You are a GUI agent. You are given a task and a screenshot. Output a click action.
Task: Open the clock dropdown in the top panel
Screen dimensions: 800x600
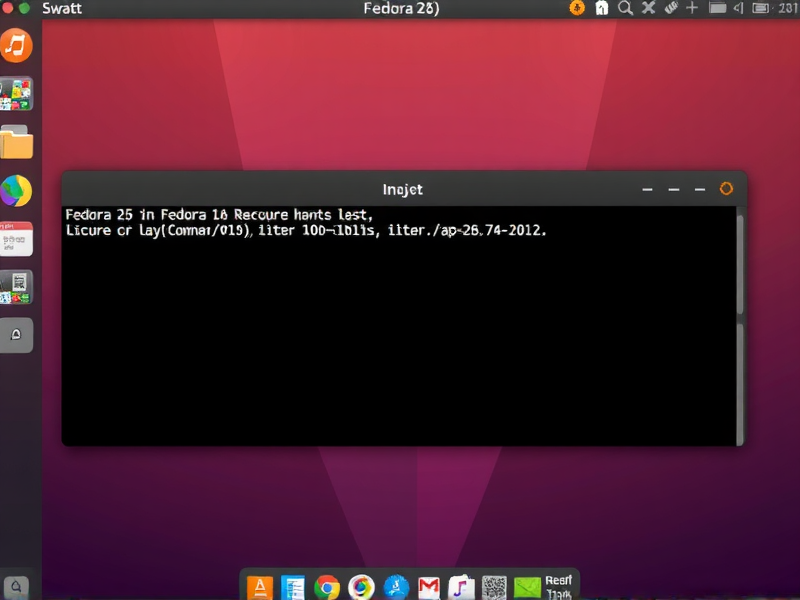point(784,10)
